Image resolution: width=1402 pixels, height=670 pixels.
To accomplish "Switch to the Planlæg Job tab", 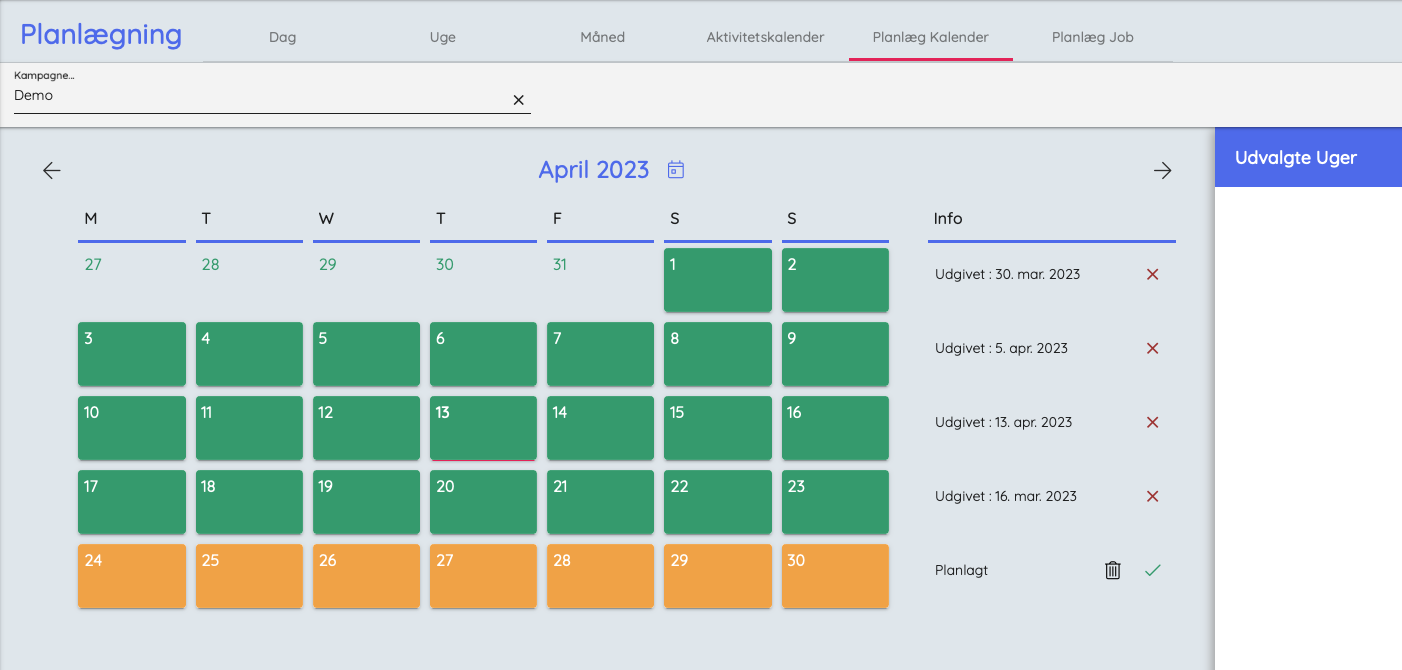I will click(x=1092, y=37).
